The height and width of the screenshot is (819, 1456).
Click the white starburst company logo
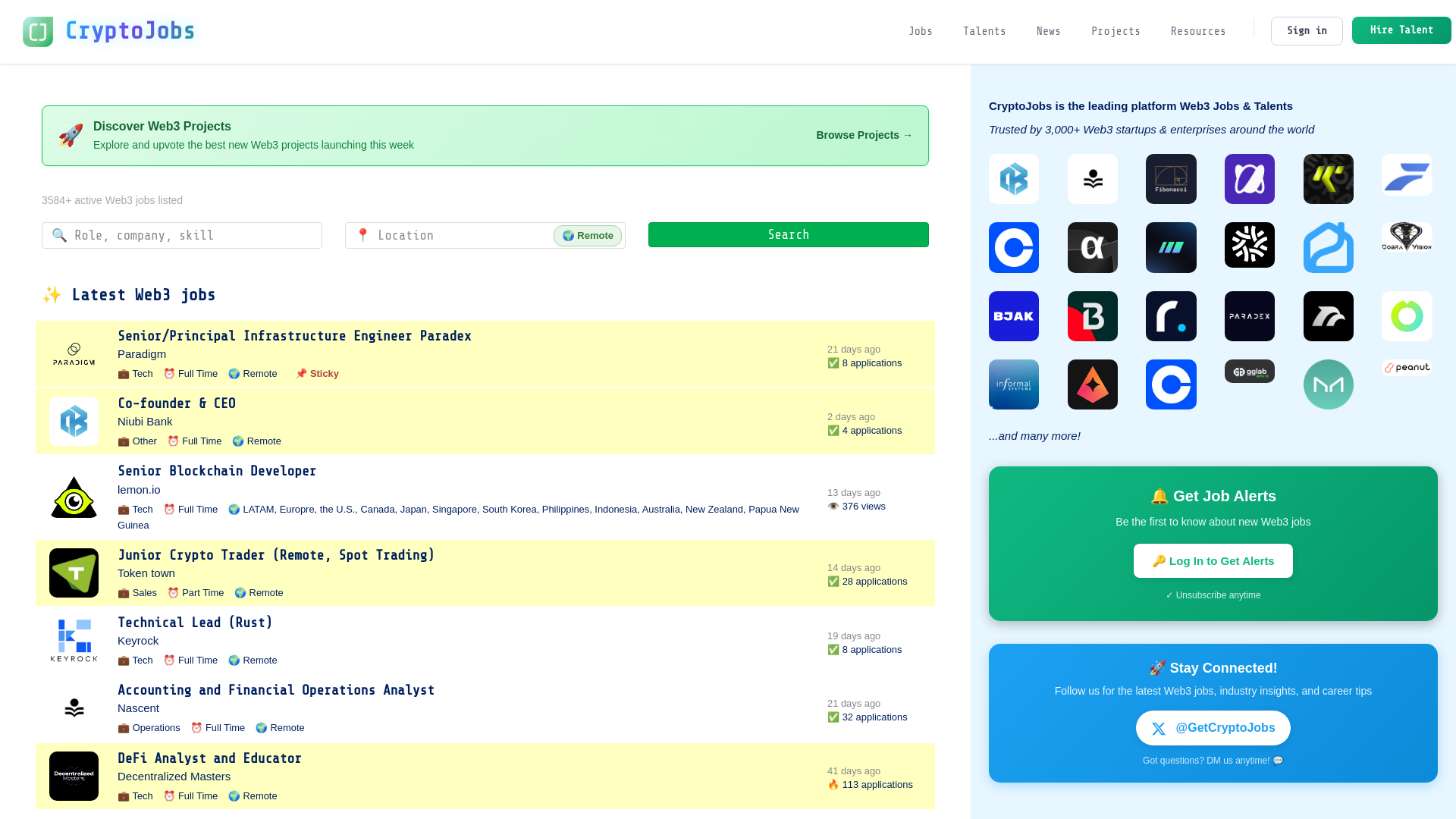click(1250, 245)
